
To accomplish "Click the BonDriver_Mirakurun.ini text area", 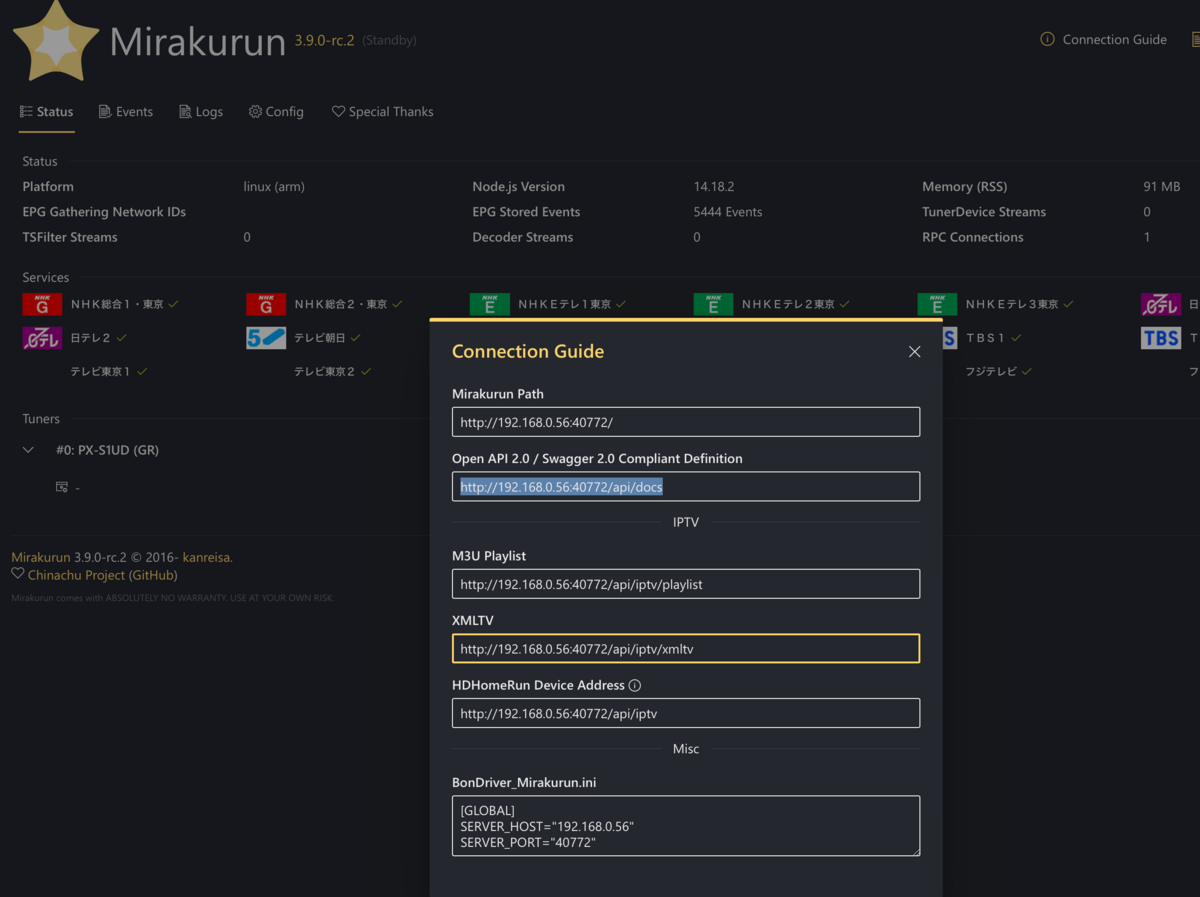I will pyautogui.click(x=686, y=826).
